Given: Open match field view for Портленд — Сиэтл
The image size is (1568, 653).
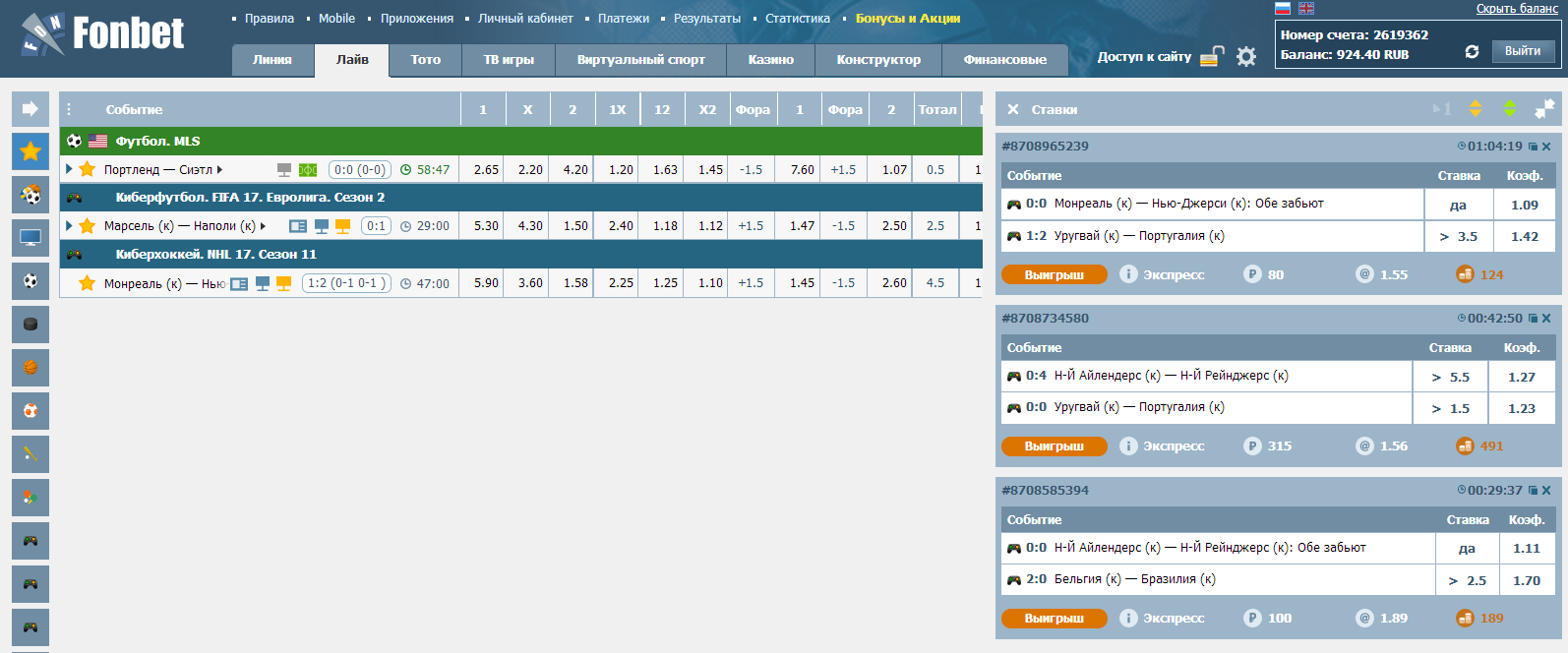Looking at the screenshot, I should point(308,170).
